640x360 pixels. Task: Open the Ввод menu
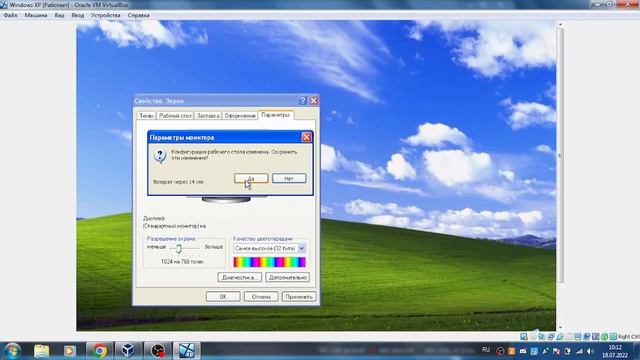pyautogui.click(x=78, y=15)
